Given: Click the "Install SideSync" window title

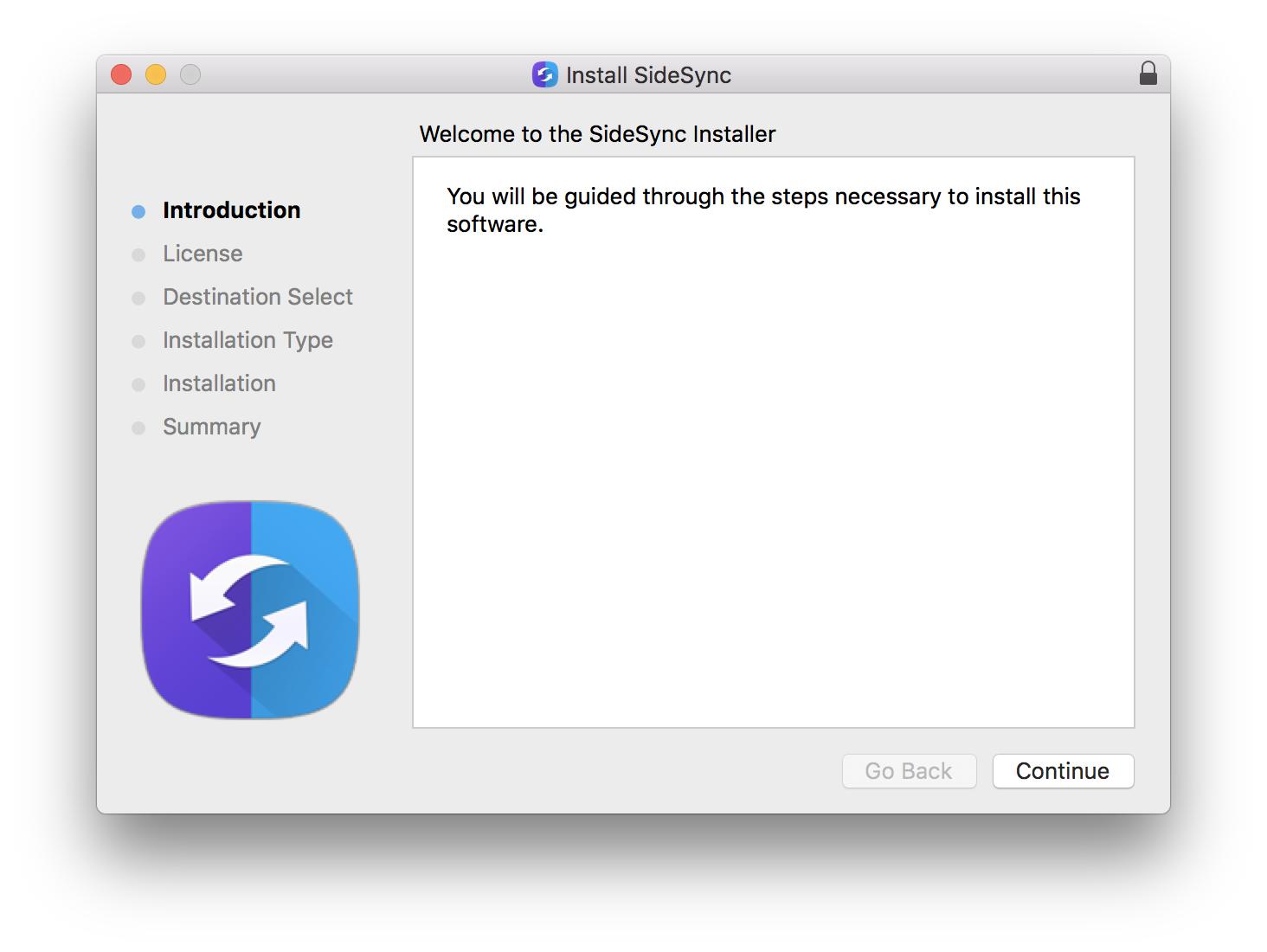Looking at the screenshot, I should point(648,75).
